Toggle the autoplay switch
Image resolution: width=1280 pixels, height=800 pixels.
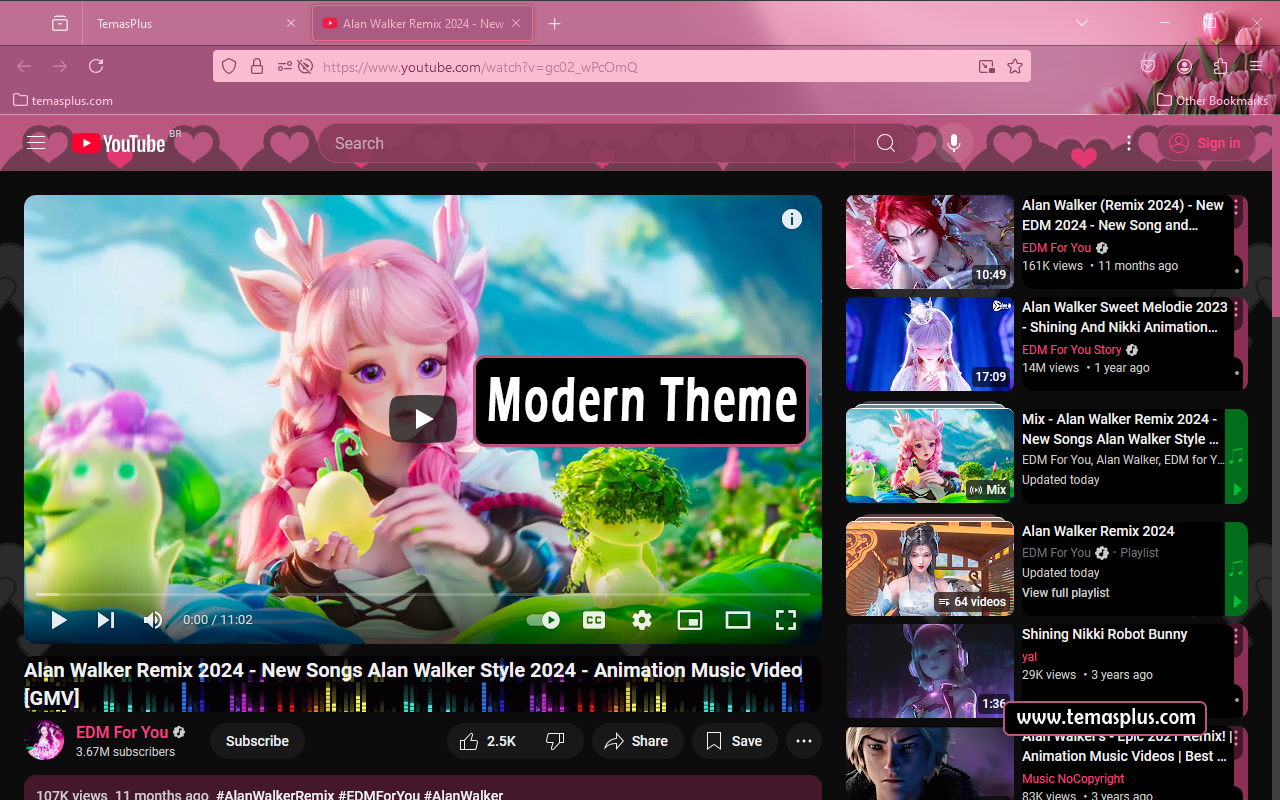click(544, 620)
